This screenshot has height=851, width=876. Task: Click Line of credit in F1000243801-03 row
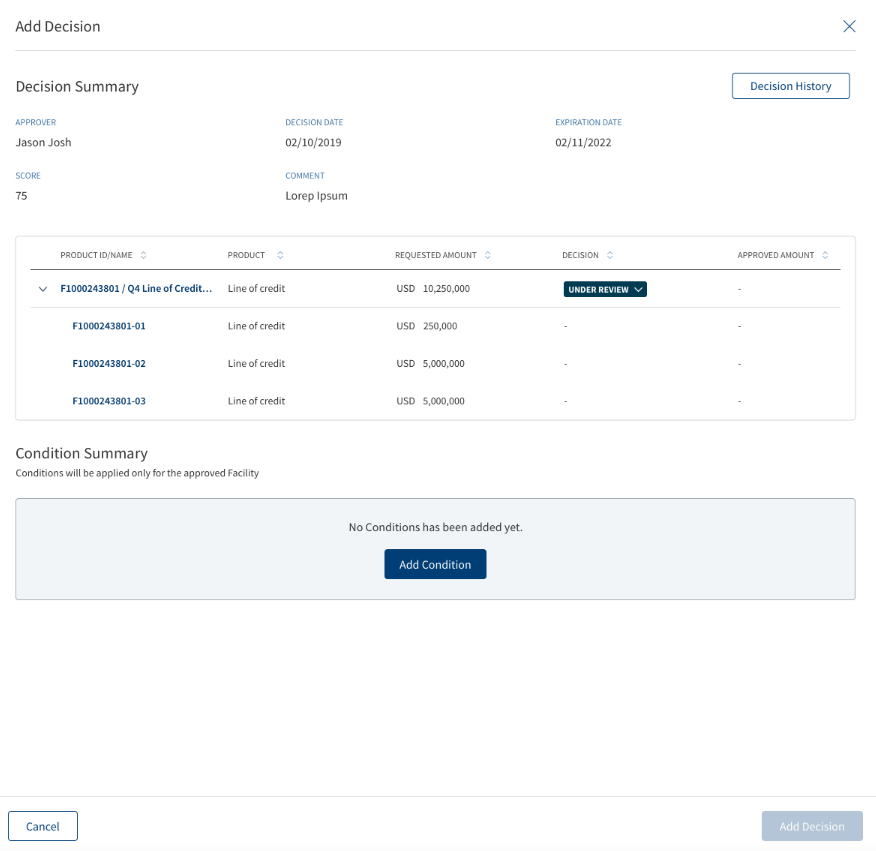click(x=256, y=401)
